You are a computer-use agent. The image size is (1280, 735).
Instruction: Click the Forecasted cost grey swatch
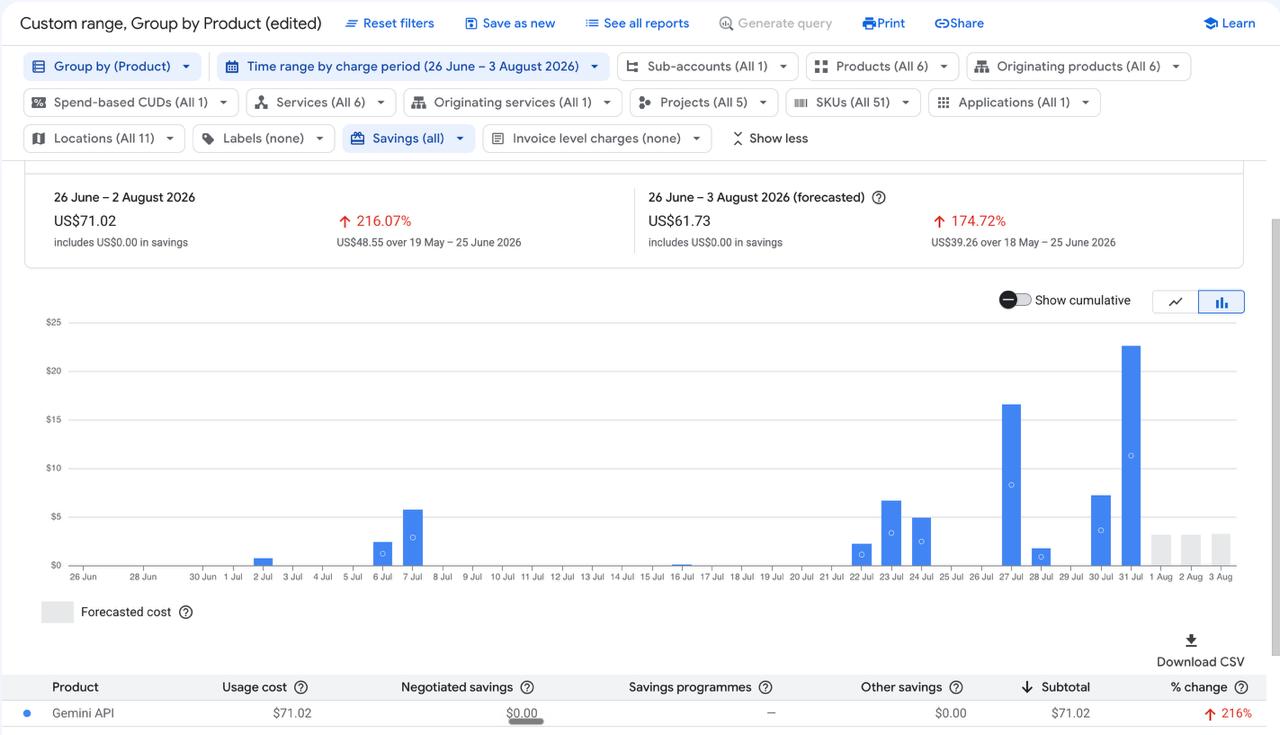pos(57,612)
